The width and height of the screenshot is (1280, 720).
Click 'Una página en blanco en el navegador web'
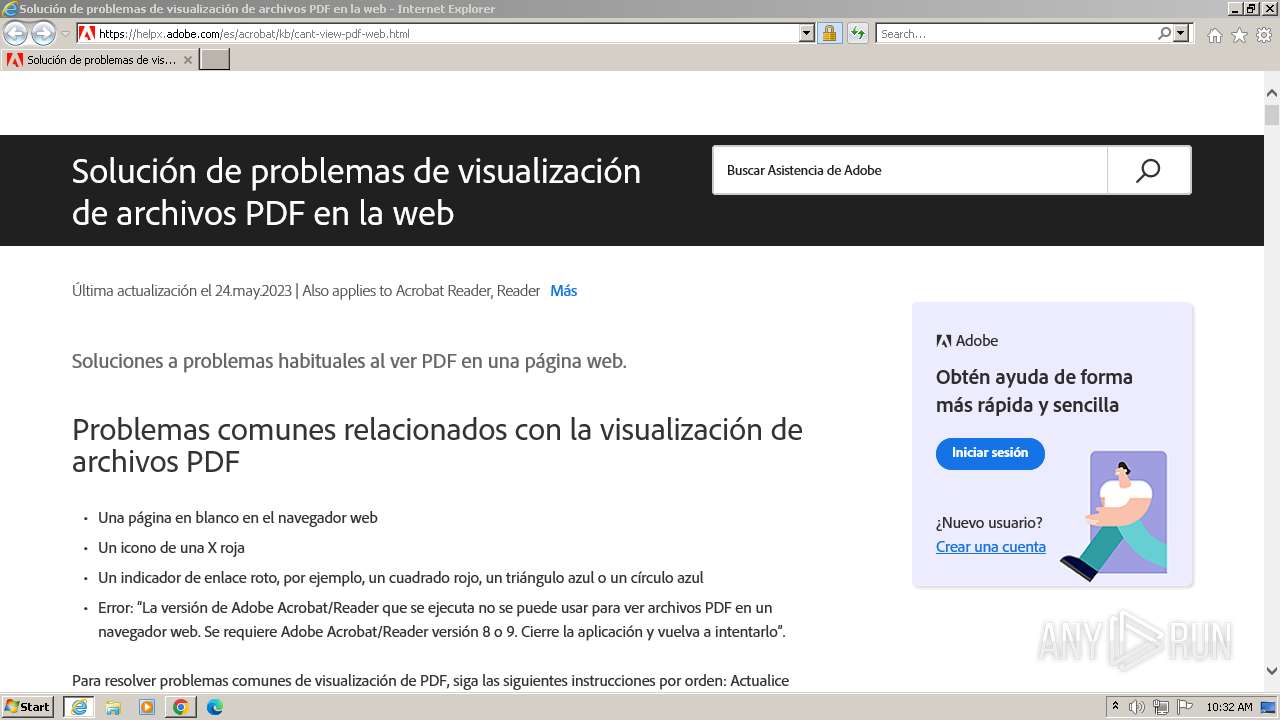pyautogui.click(x=238, y=518)
